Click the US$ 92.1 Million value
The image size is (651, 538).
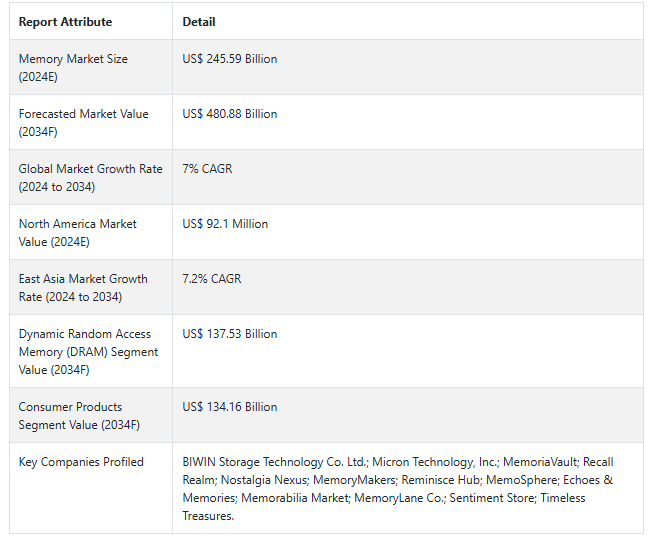(x=225, y=224)
